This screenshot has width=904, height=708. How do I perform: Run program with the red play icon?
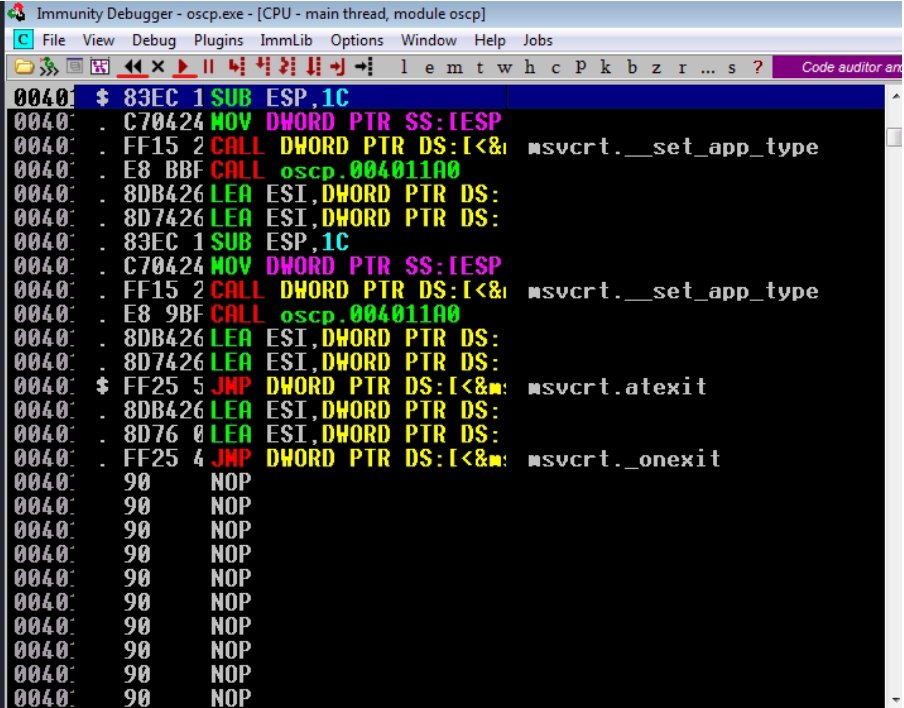[183, 67]
